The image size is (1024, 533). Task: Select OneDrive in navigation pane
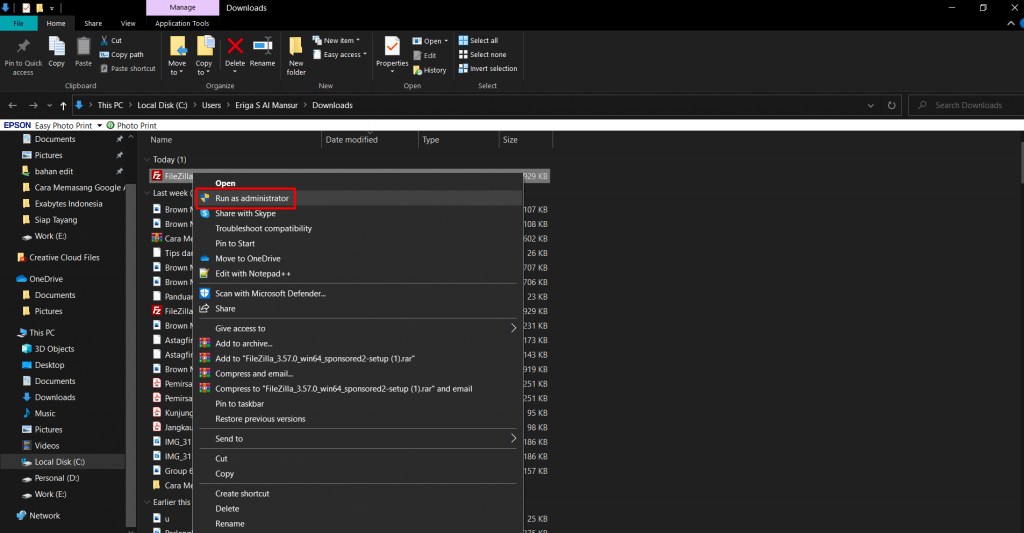pyautogui.click(x=46, y=279)
